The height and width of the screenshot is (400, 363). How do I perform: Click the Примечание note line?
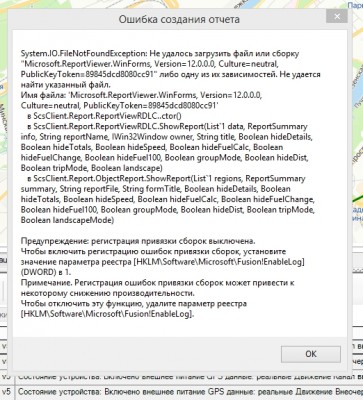coord(157,283)
